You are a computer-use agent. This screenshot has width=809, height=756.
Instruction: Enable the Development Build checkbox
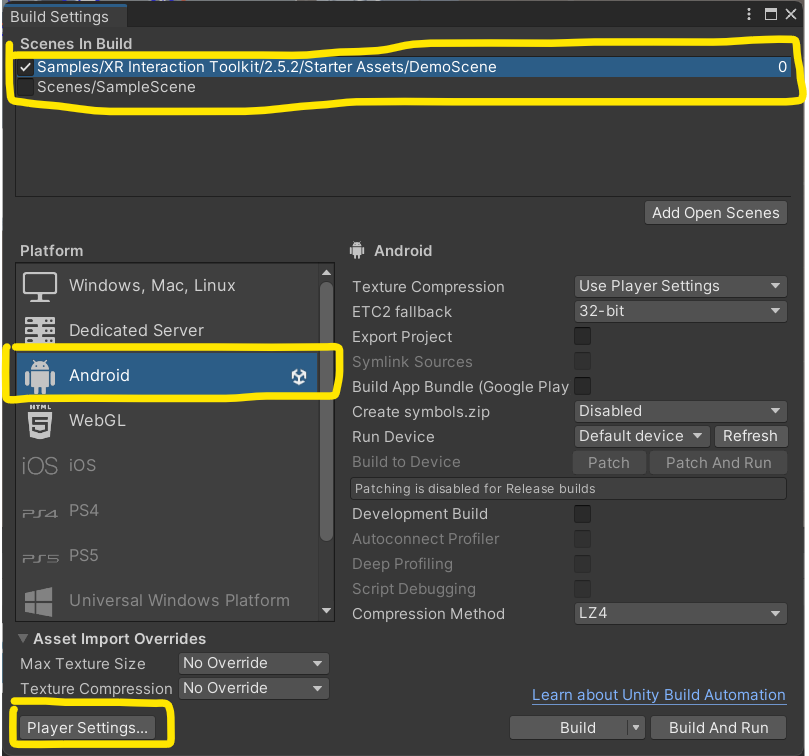[x=583, y=514]
